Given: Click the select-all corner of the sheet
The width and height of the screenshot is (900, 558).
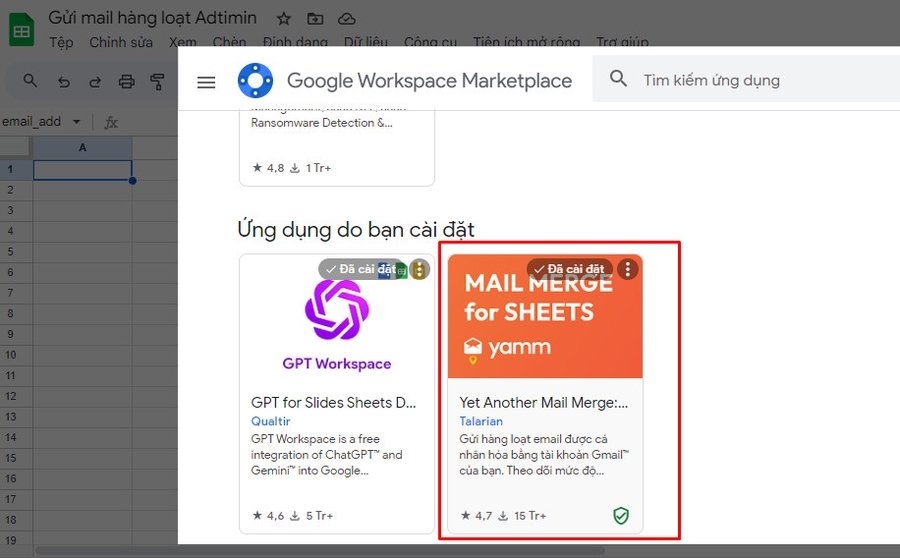Looking at the screenshot, I should (15, 148).
